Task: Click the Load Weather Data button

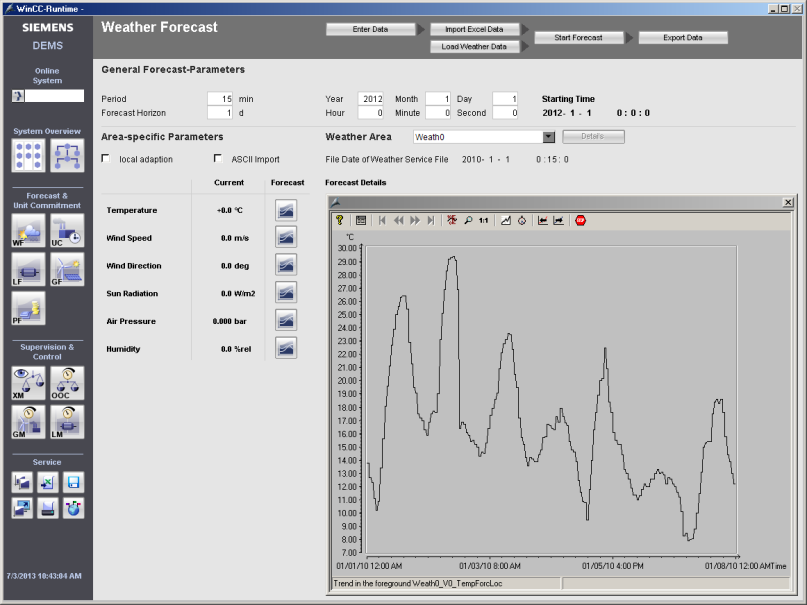Action: click(x=474, y=46)
